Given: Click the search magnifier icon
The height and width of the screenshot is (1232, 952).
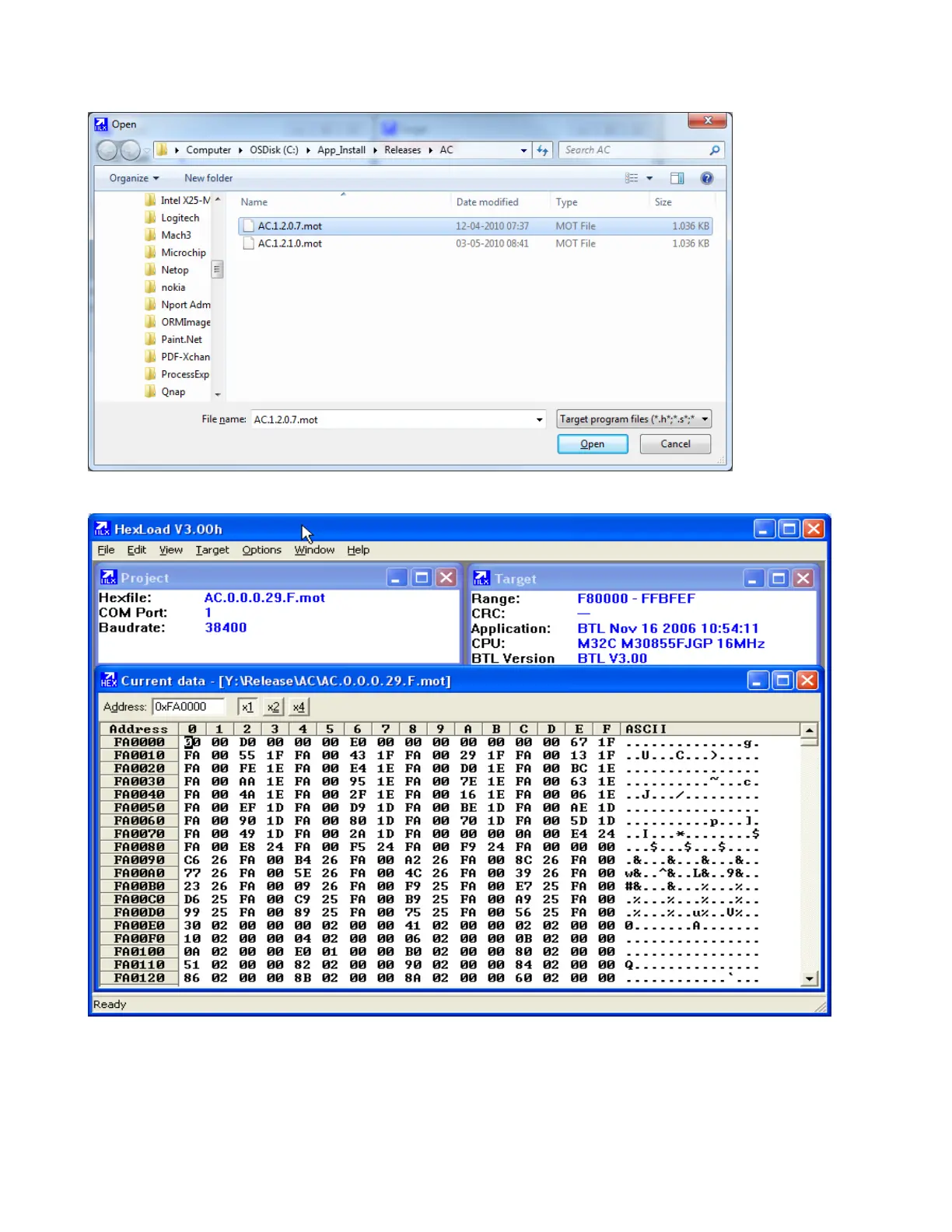Looking at the screenshot, I should coord(714,150).
